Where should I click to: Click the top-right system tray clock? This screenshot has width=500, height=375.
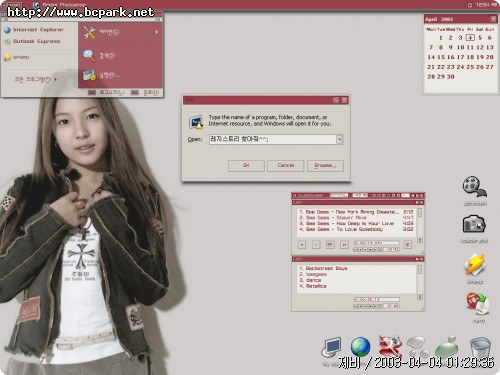[486, 5]
